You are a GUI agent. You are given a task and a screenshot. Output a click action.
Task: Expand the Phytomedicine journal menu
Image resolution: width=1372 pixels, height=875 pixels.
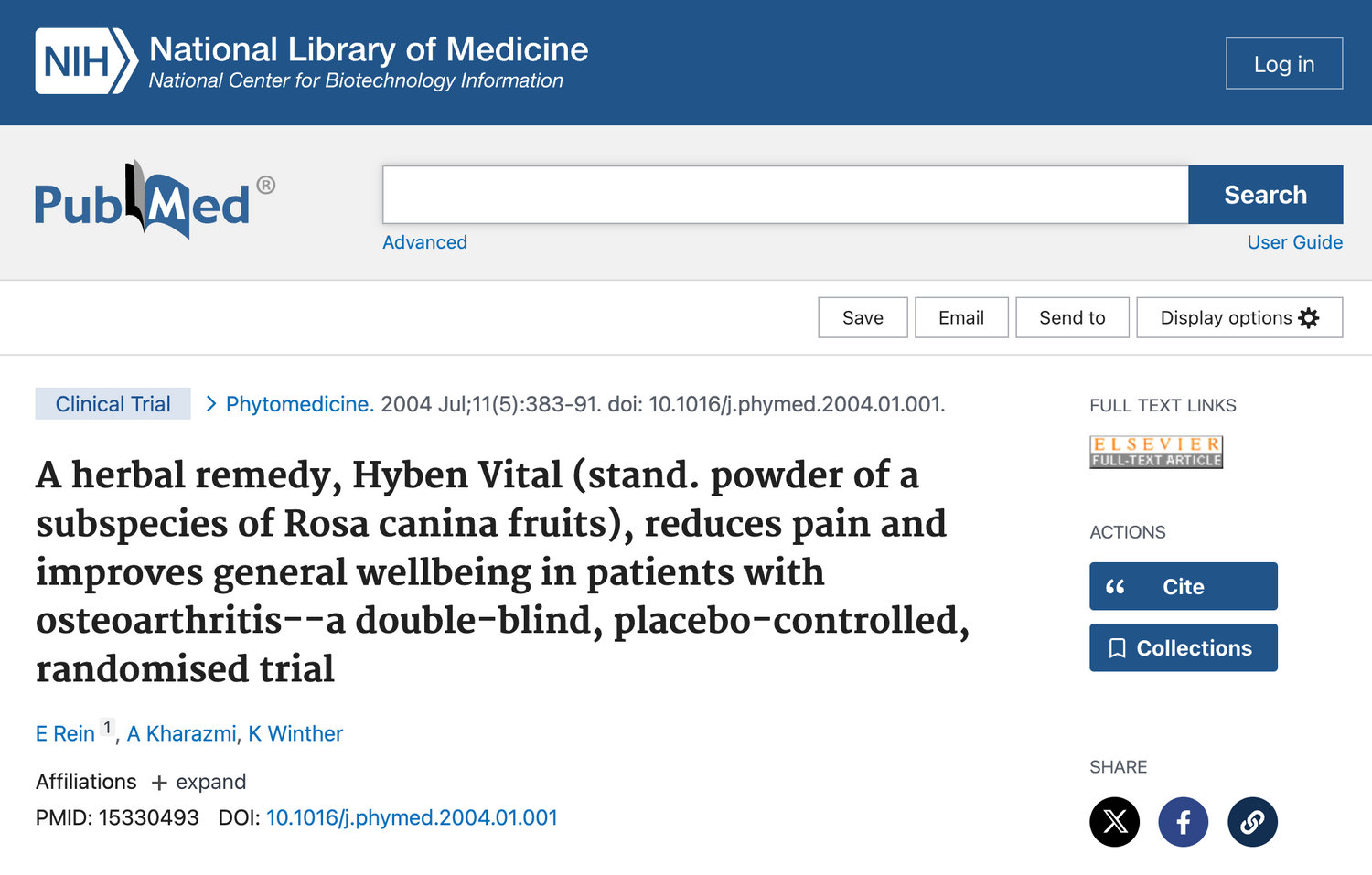pyautogui.click(x=299, y=404)
